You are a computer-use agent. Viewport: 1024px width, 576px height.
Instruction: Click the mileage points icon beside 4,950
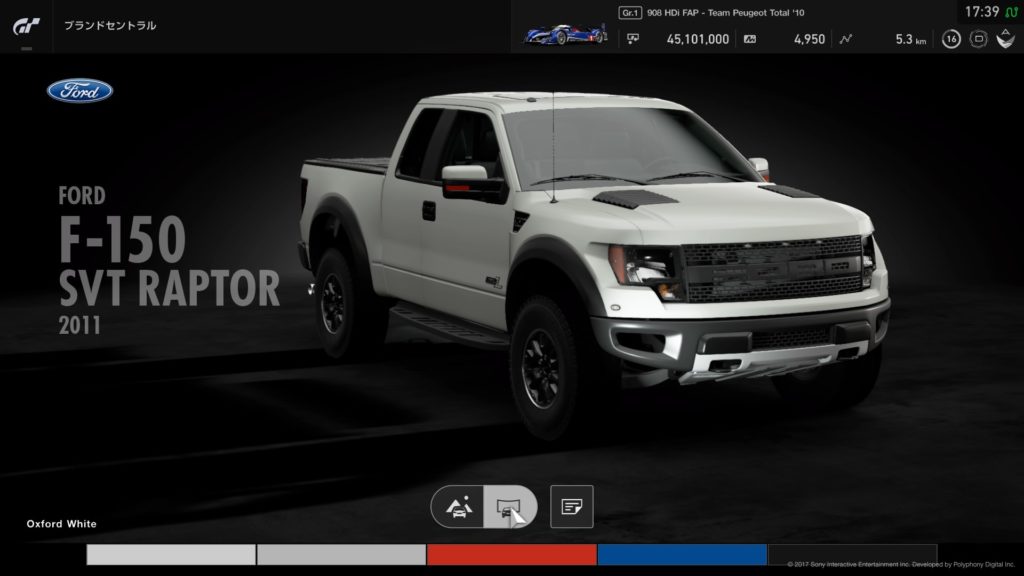click(750, 39)
